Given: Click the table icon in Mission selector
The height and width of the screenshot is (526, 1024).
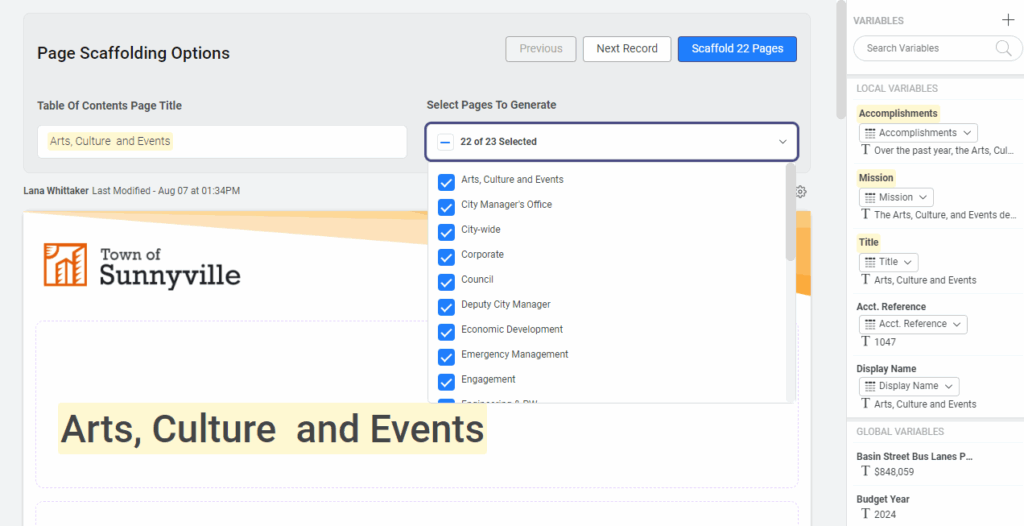Looking at the screenshot, I should click(x=869, y=197).
